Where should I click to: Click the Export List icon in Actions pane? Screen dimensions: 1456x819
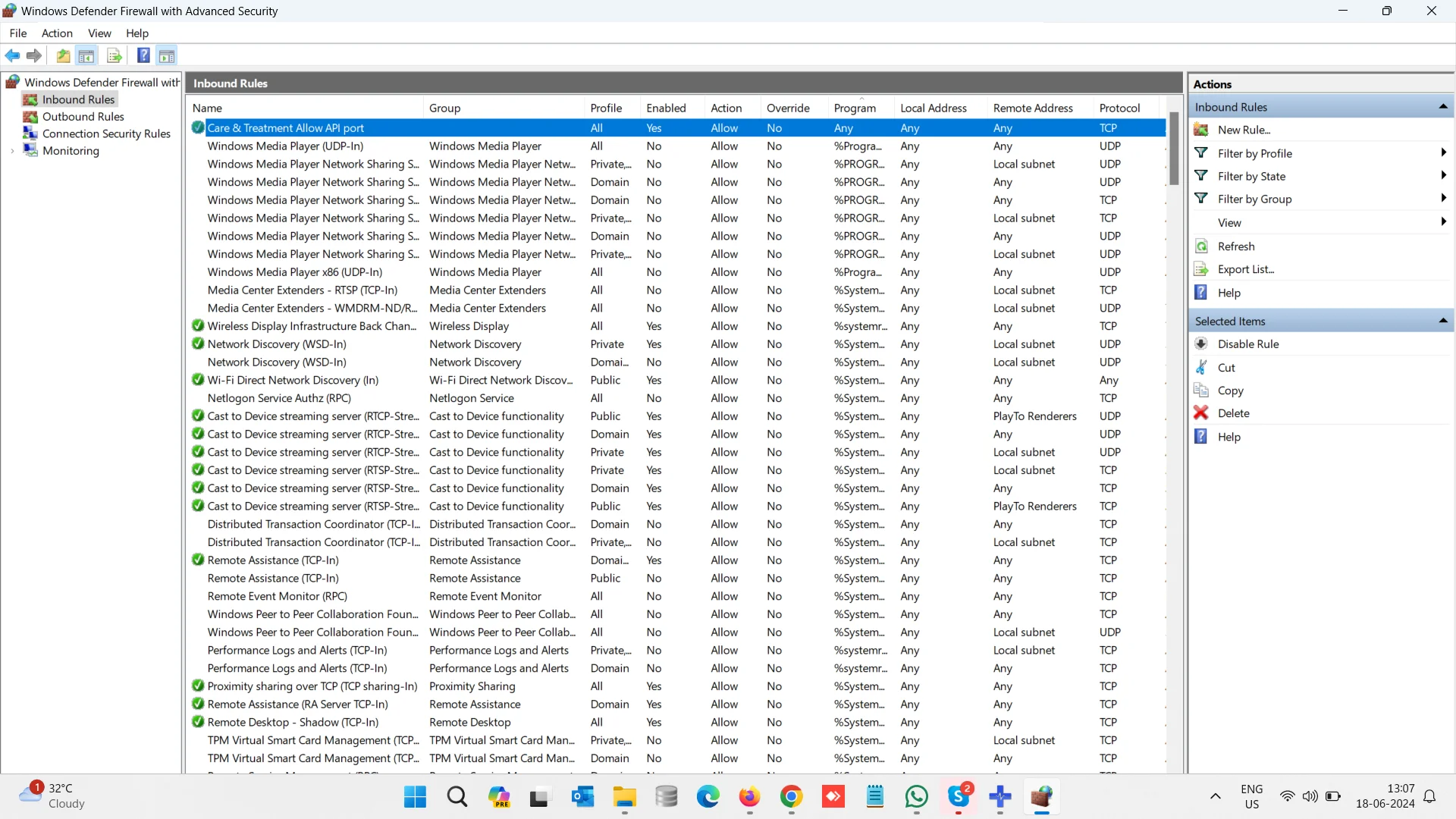coord(1201,269)
